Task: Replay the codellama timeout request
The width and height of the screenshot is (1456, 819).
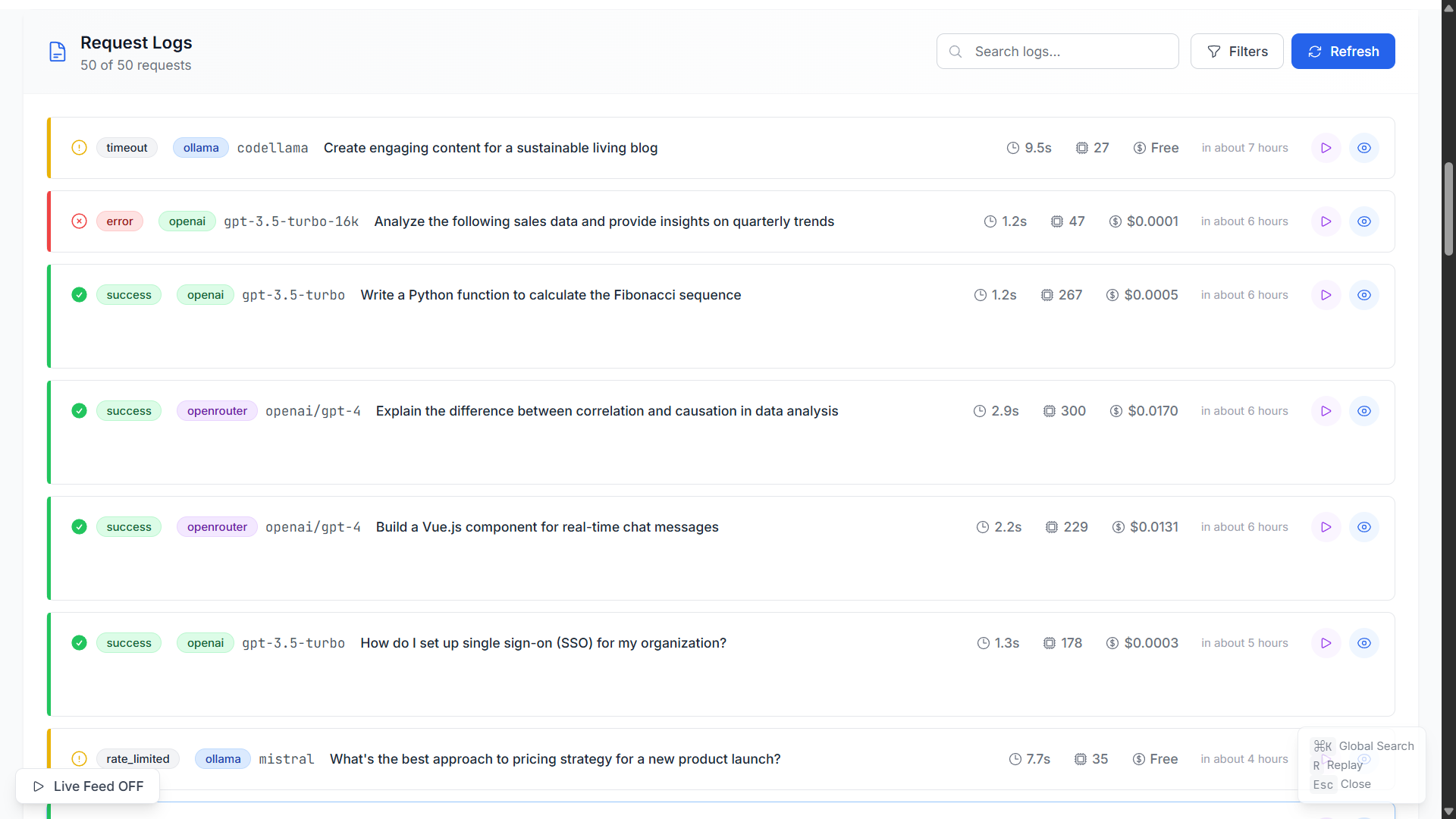Action: tap(1326, 148)
